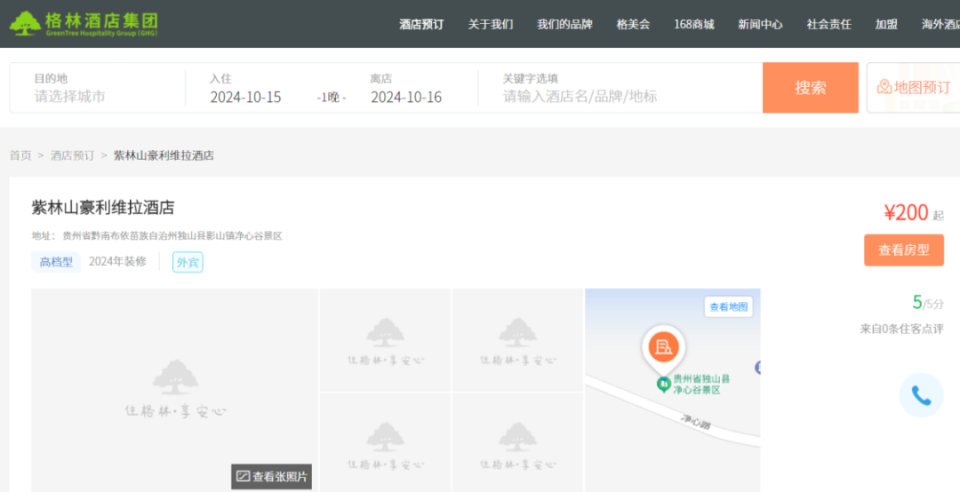Open 加盟 navigation item

click(x=886, y=24)
